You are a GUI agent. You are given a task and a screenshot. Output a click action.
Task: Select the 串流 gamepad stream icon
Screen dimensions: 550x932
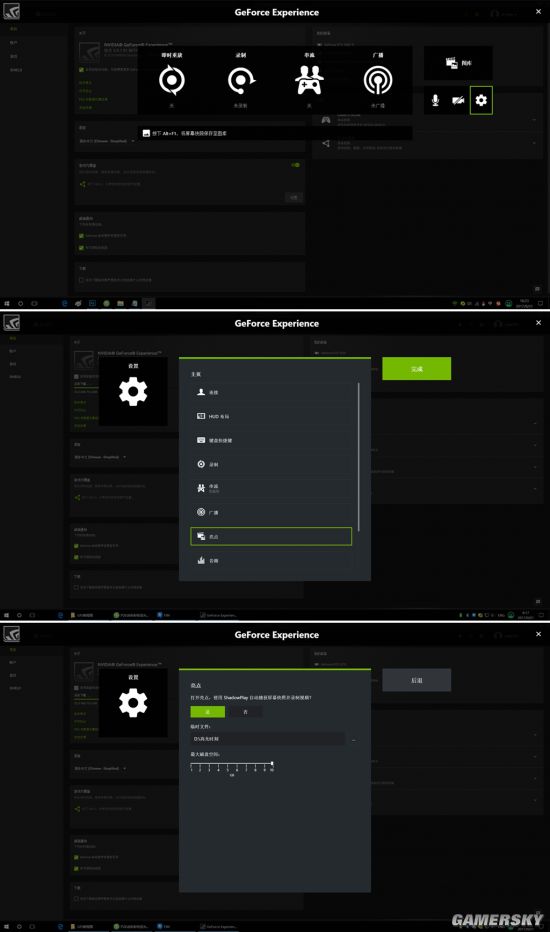click(x=309, y=80)
